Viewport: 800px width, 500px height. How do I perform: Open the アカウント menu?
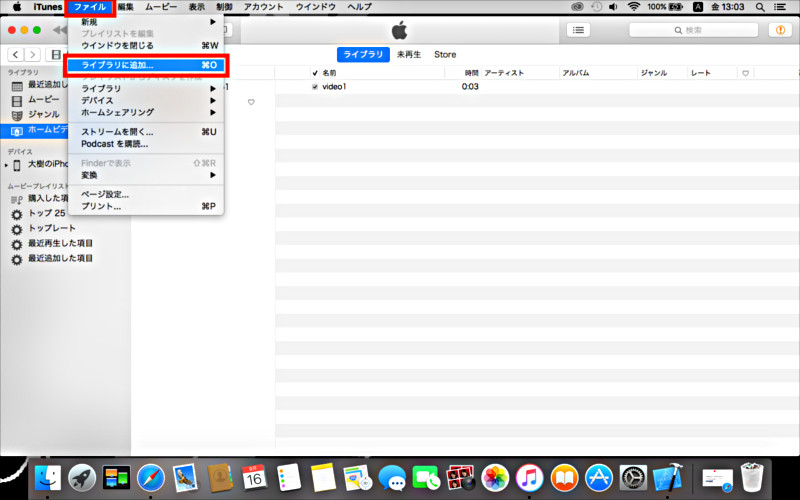tap(263, 7)
